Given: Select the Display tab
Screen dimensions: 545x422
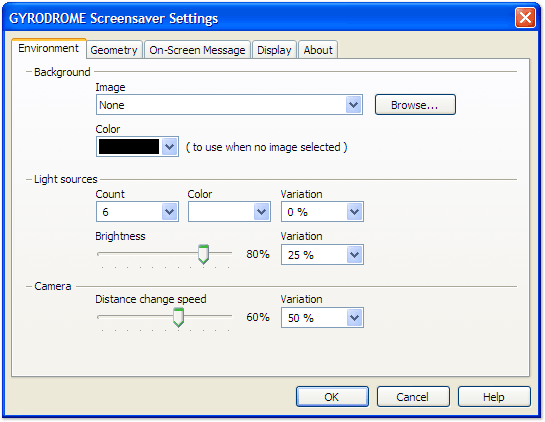Looking at the screenshot, I should tap(274, 50).
